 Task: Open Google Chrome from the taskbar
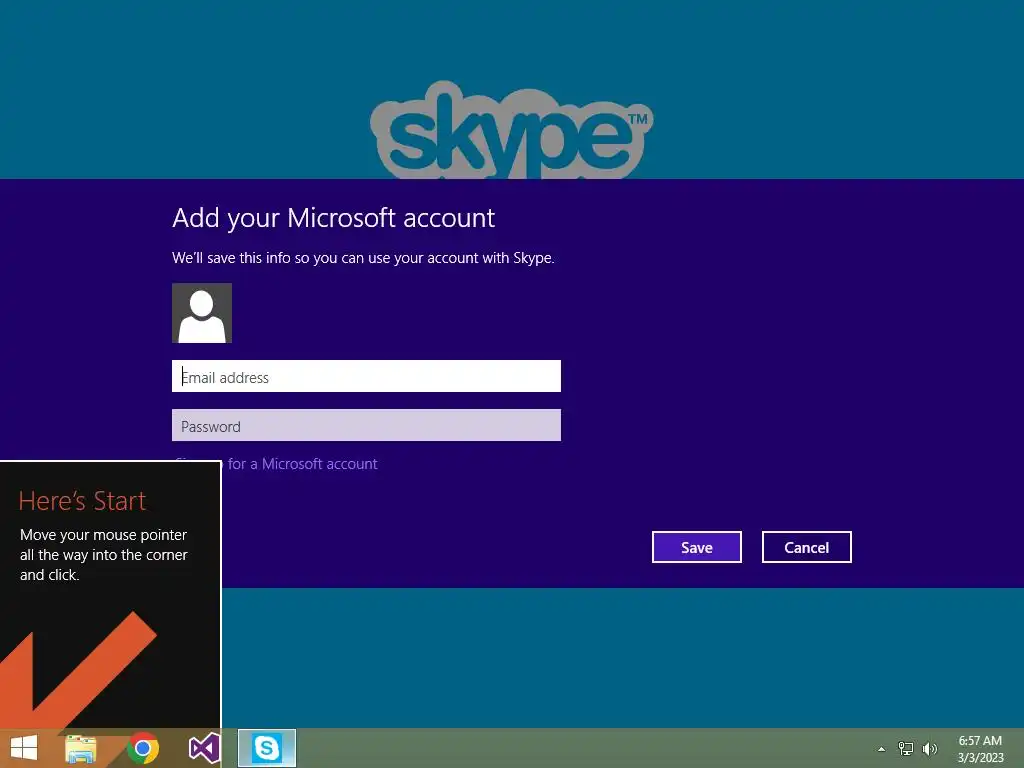(143, 748)
